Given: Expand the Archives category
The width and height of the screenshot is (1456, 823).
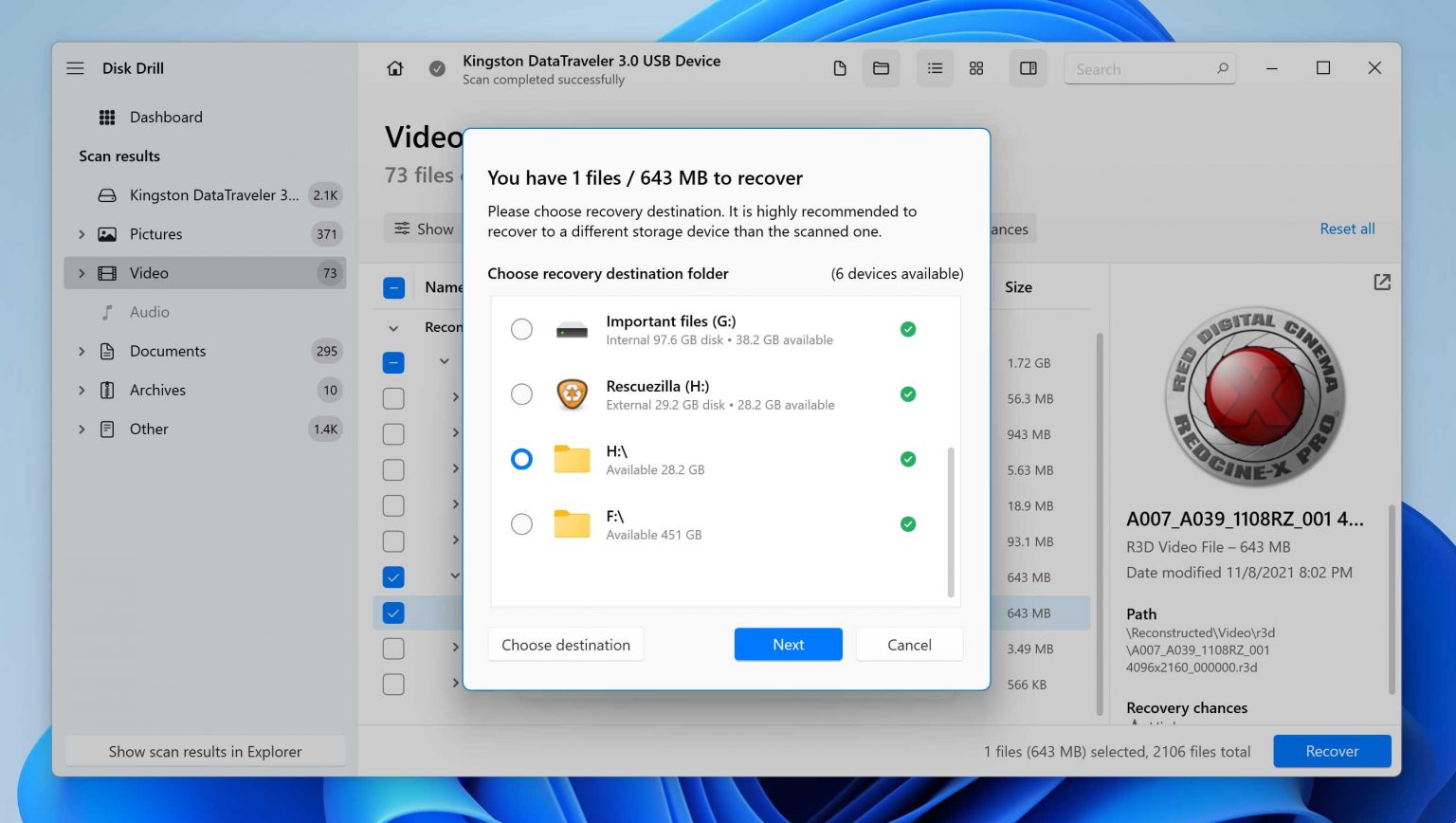Looking at the screenshot, I should point(82,390).
